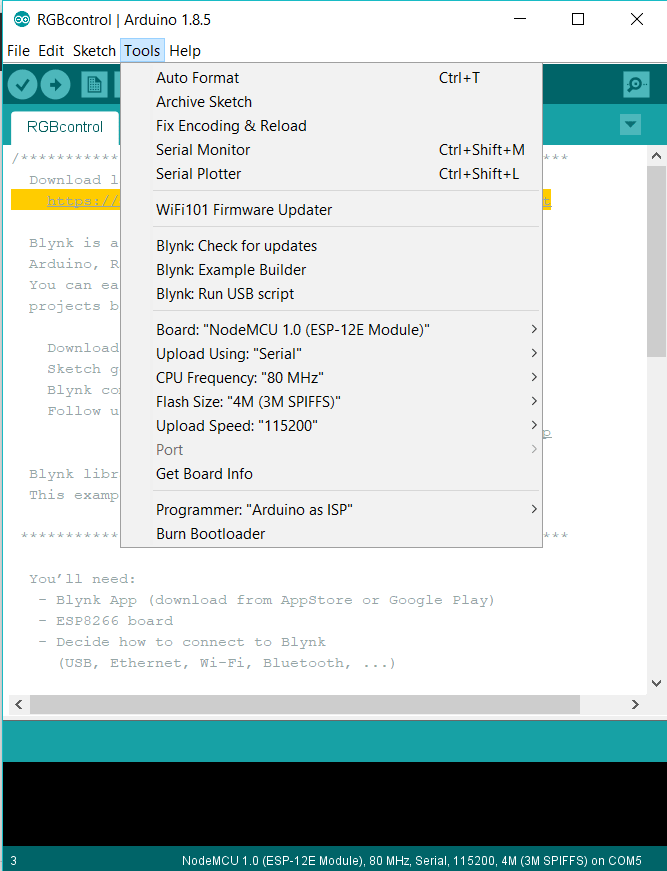Click the horizontal scrollbar right arrow
This screenshot has width=667, height=871.
pos(635,704)
